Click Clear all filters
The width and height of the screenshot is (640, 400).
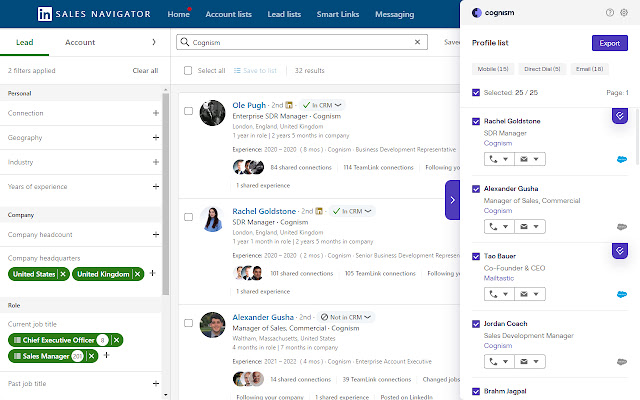(145, 71)
